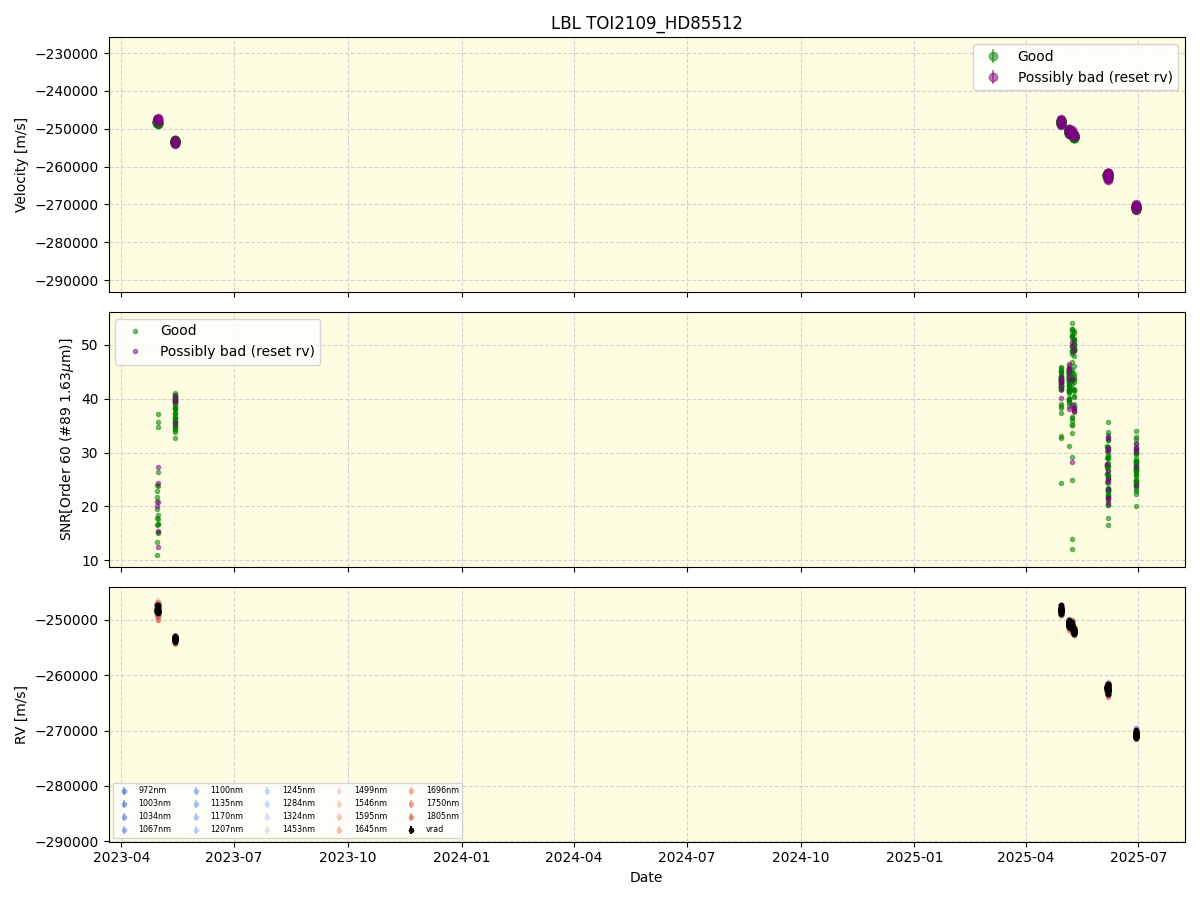Click the 1100nm legend label
The height and width of the screenshot is (900, 1200).
tap(226, 790)
